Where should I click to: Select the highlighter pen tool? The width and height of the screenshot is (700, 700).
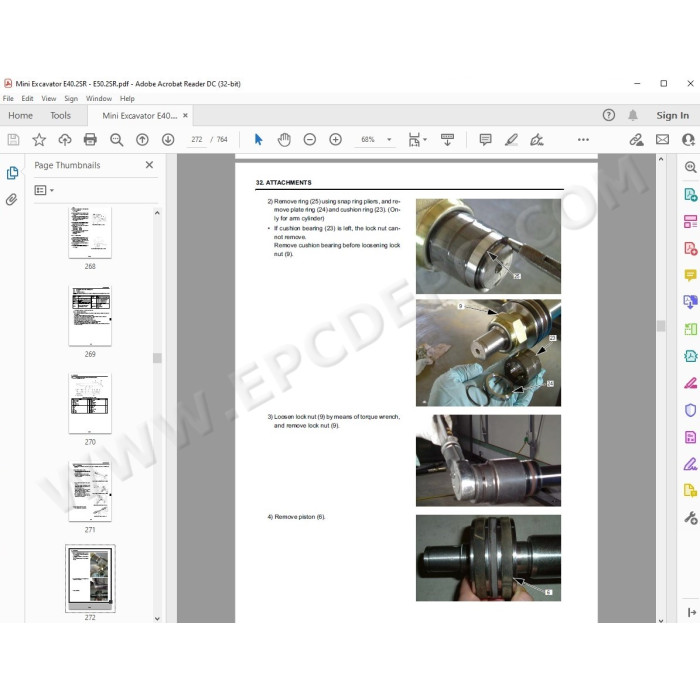click(511, 140)
